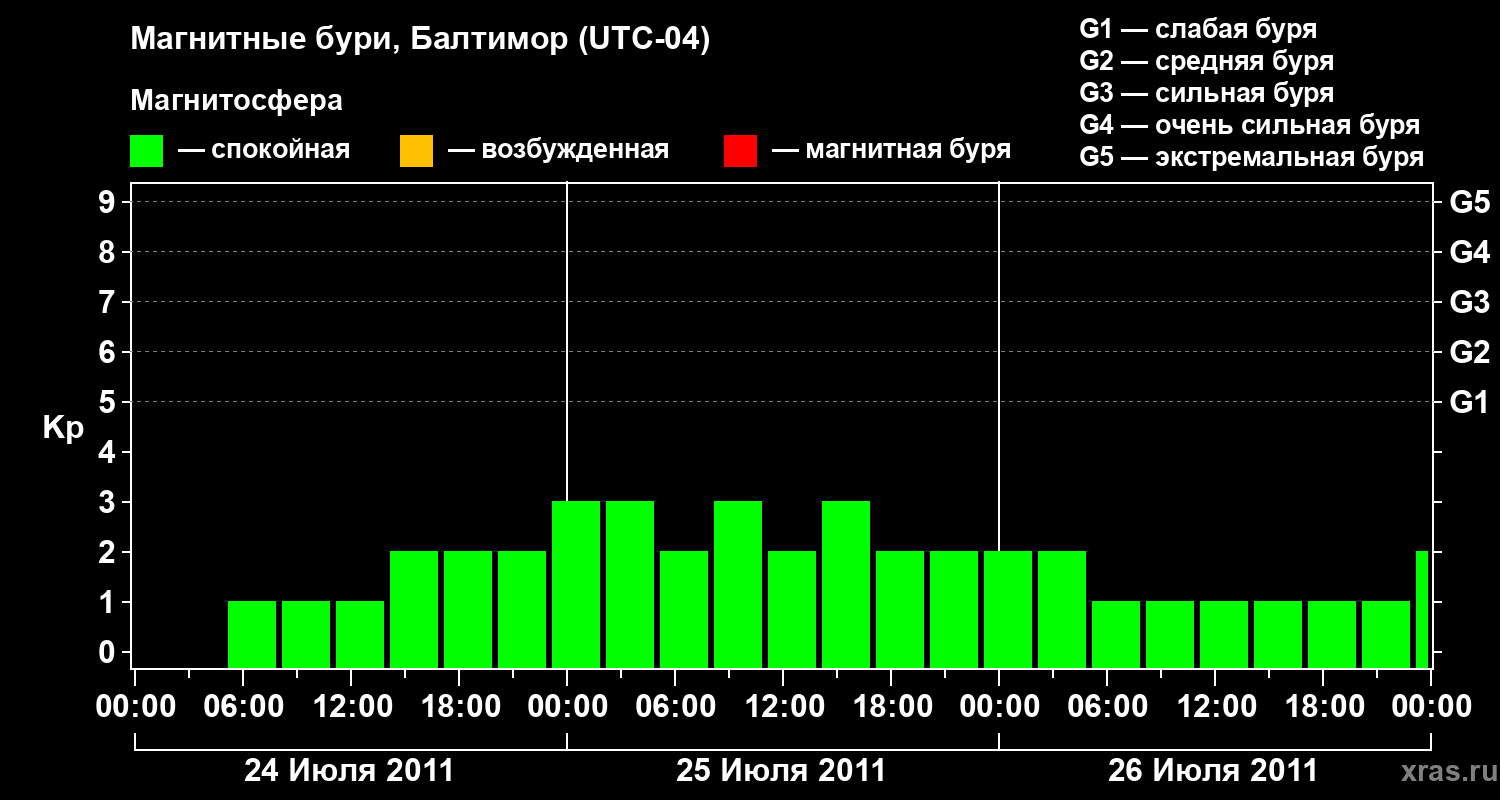Click the Kp 1 bar above 18:00, 26 July

pos(1332,634)
